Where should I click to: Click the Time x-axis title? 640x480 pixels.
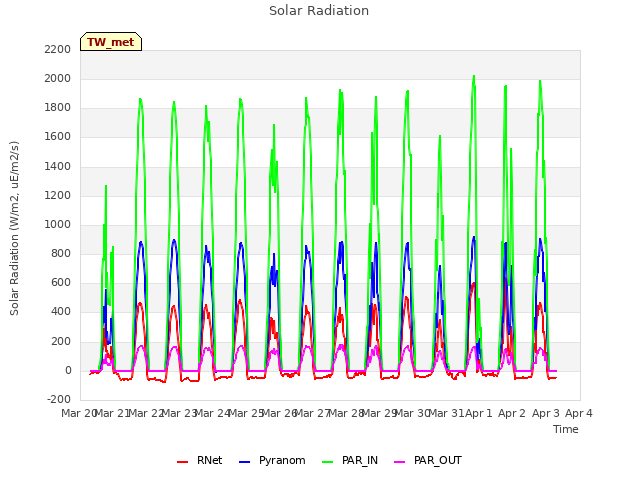point(566,429)
